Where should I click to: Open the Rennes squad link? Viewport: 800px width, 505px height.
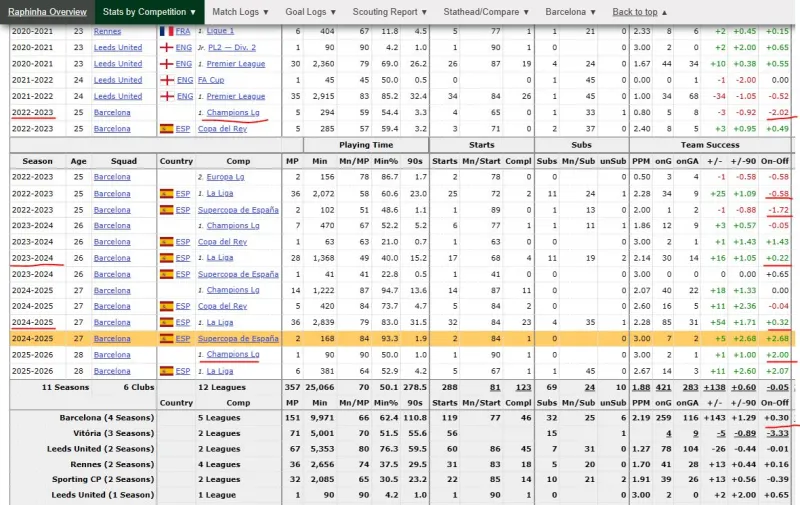click(x=107, y=31)
